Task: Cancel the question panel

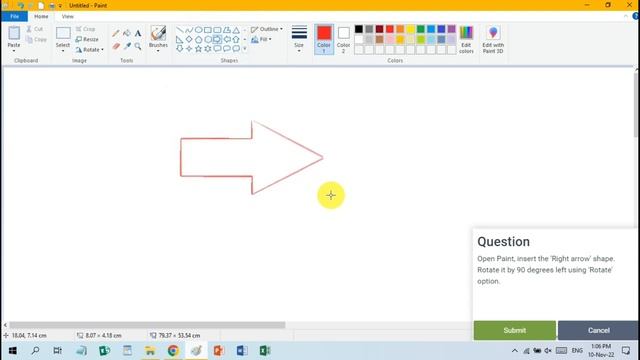Action: (598, 330)
